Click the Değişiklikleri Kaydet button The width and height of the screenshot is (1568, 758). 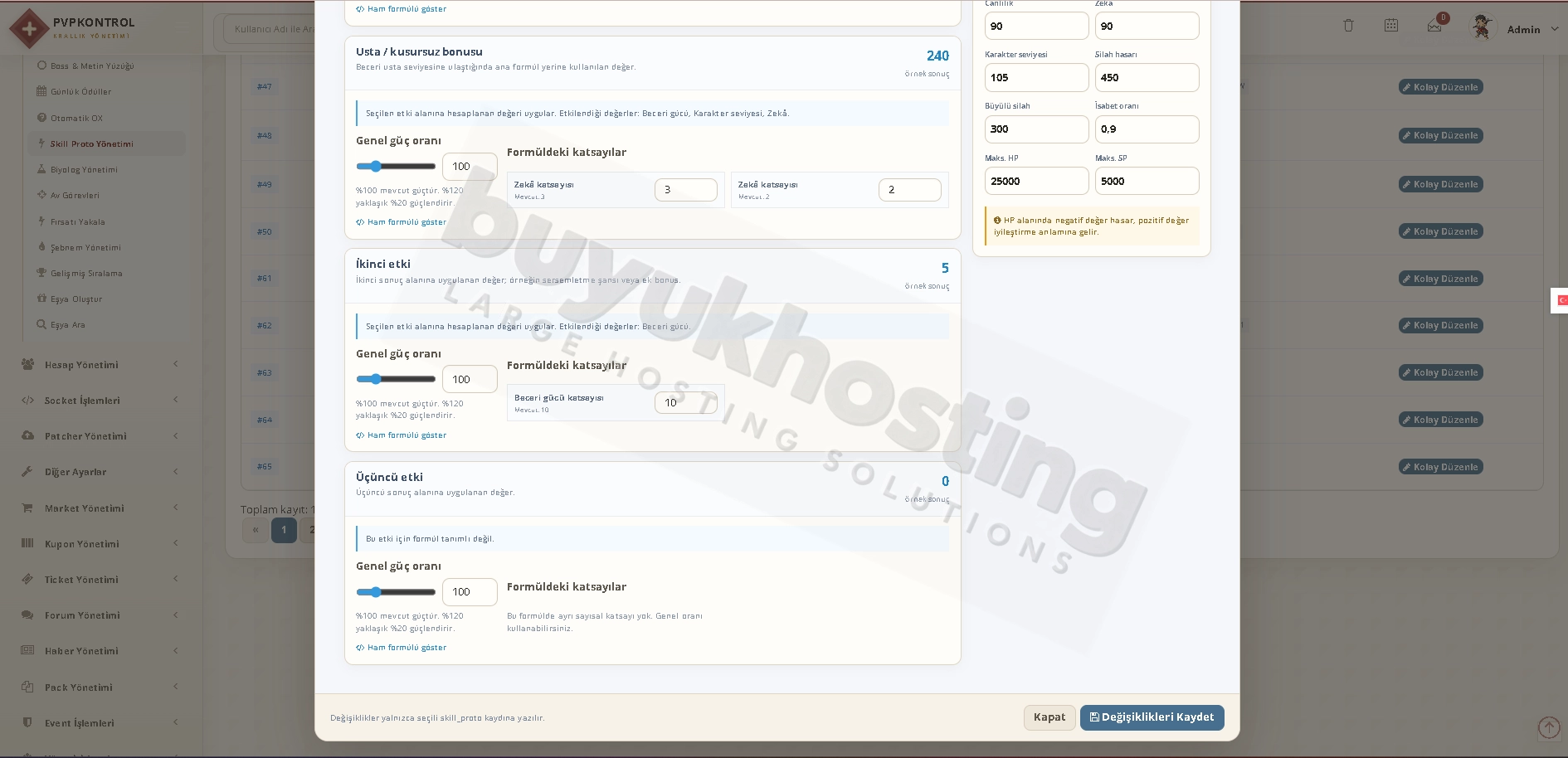1152,717
